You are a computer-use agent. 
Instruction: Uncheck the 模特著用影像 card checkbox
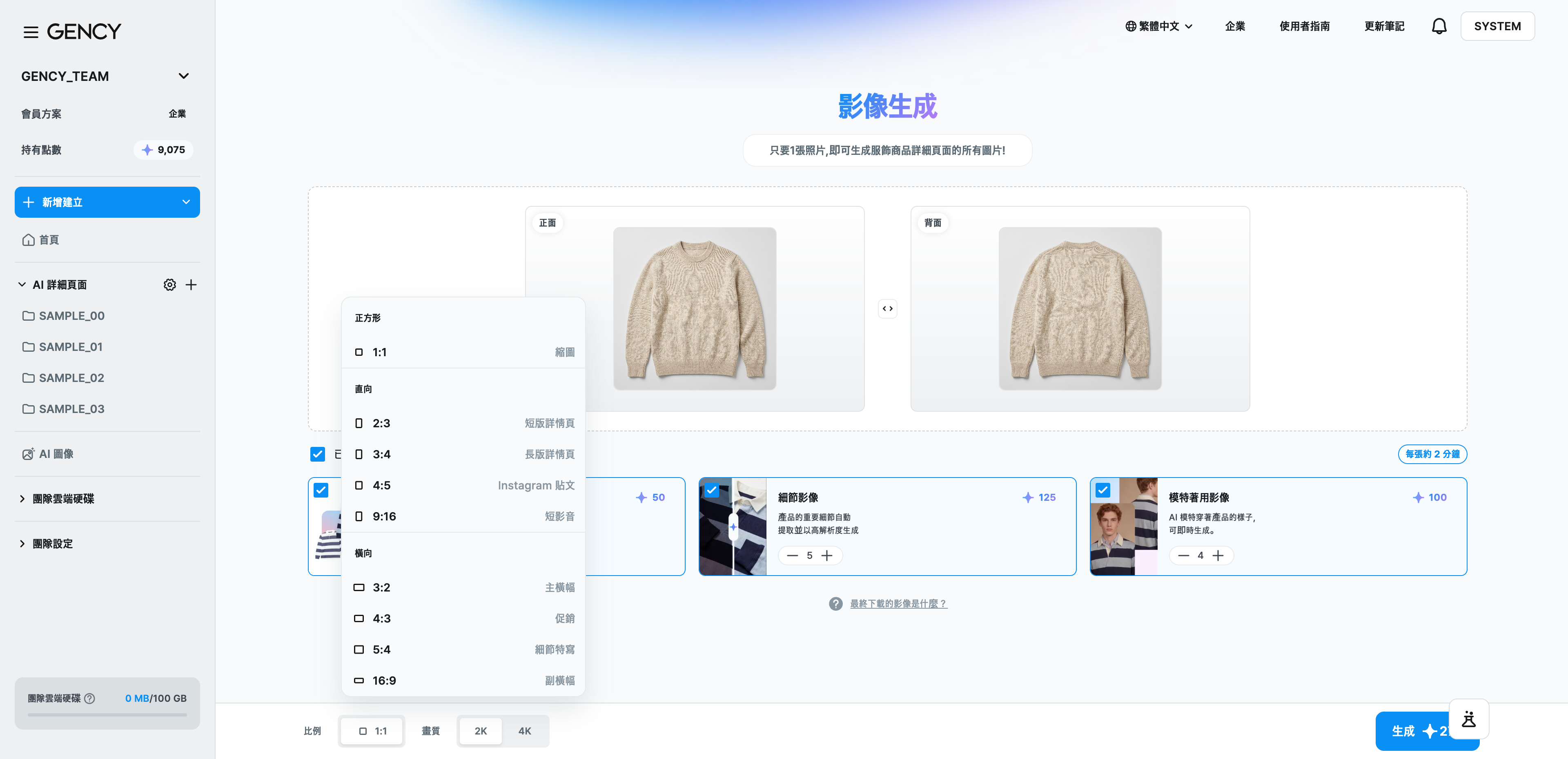1102,490
